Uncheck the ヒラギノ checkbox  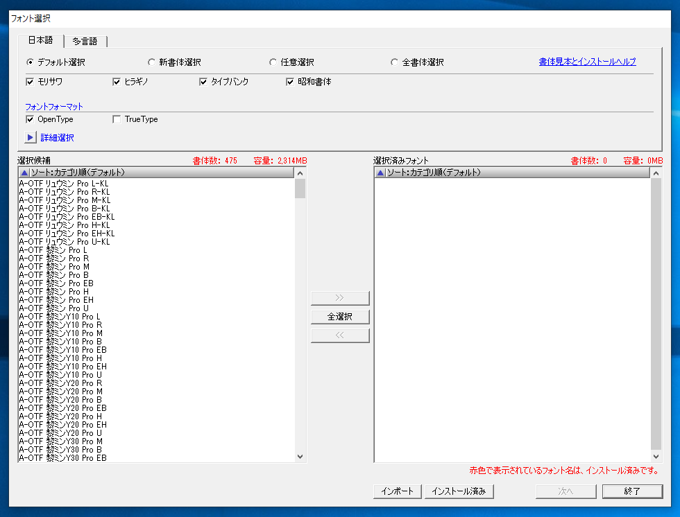116,82
